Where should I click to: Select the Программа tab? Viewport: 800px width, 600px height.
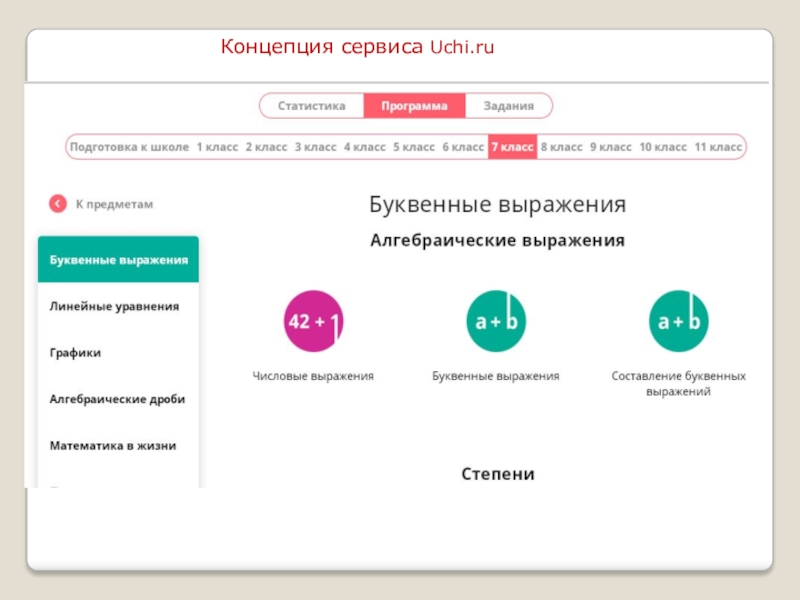(x=414, y=106)
